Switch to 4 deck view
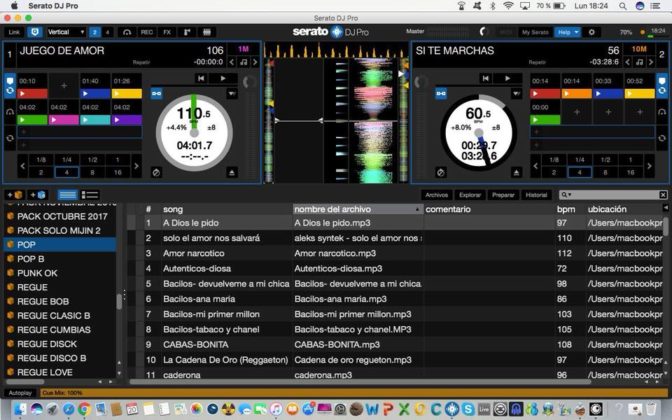This screenshot has width=672, height=420. 107,32
